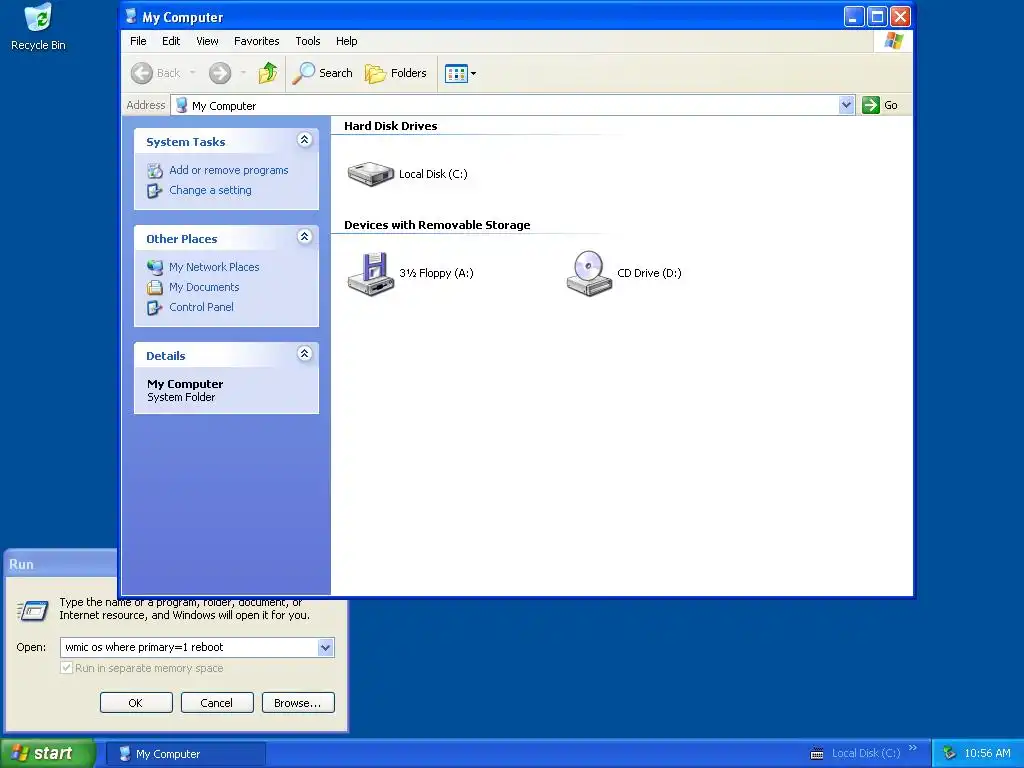The height and width of the screenshot is (768, 1024).
Task: Click Control Panel icon in Other Places
Action: pyautogui.click(x=155, y=308)
